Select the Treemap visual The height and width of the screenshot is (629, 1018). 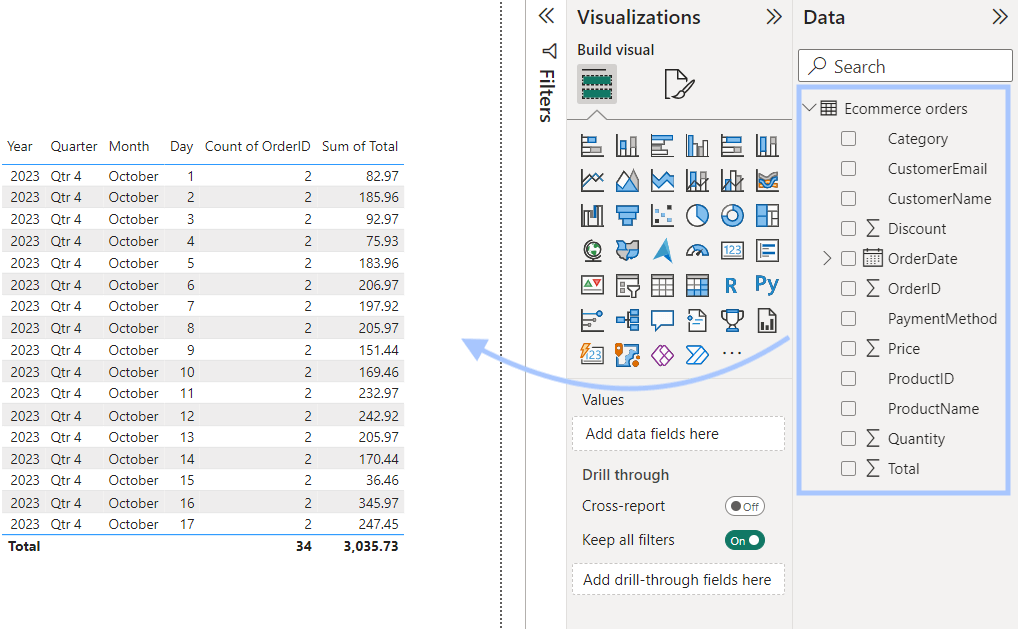click(x=767, y=216)
